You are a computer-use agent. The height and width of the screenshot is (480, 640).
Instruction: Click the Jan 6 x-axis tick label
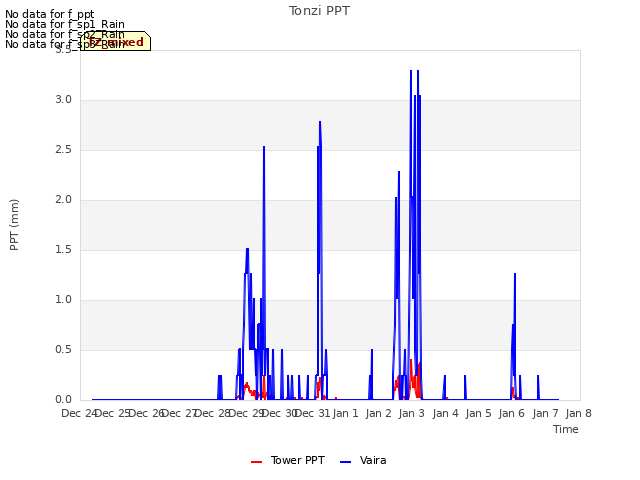click(511, 413)
